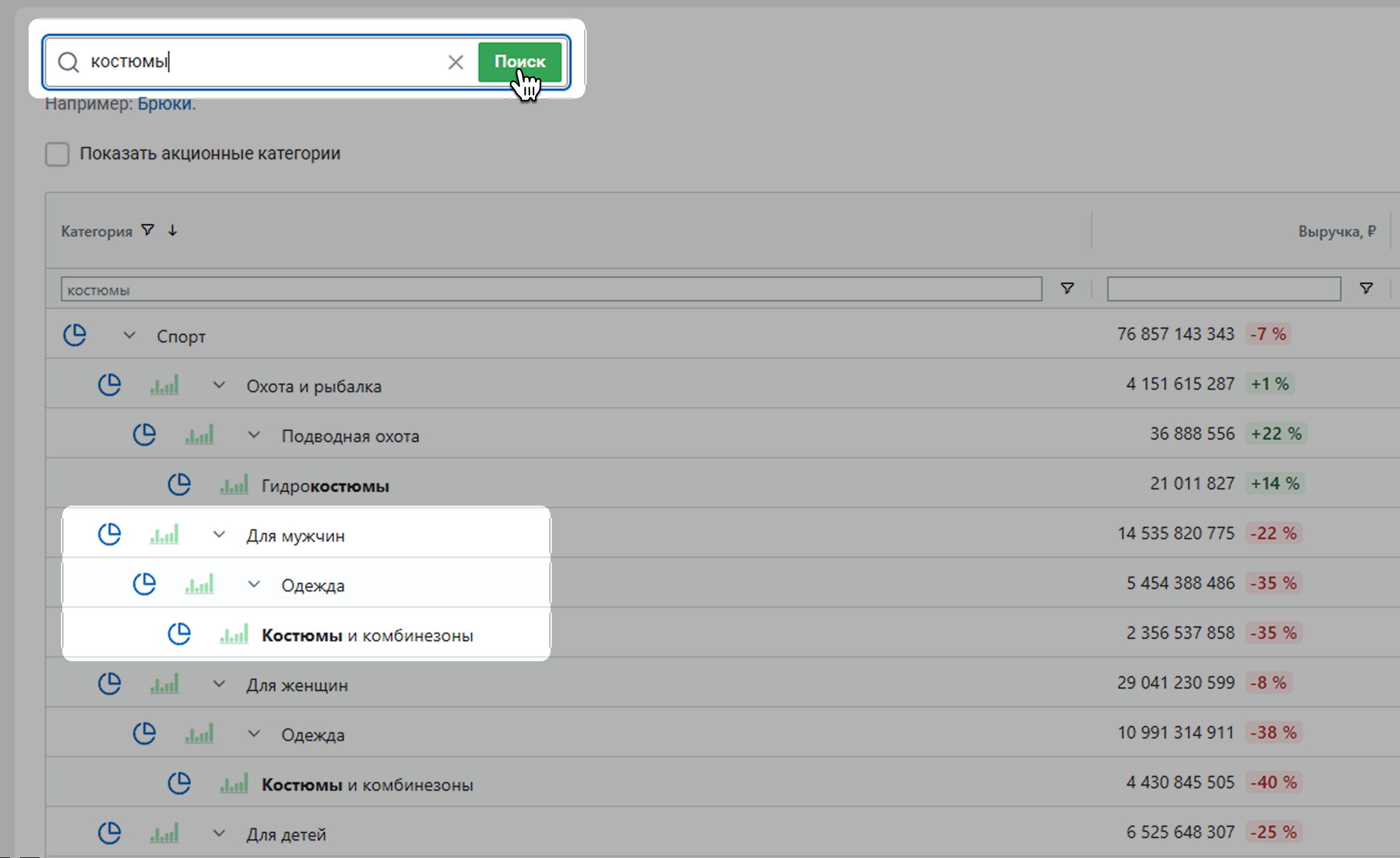Collapse the Для женщин row
The height and width of the screenshot is (858, 1400).
coord(219,684)
